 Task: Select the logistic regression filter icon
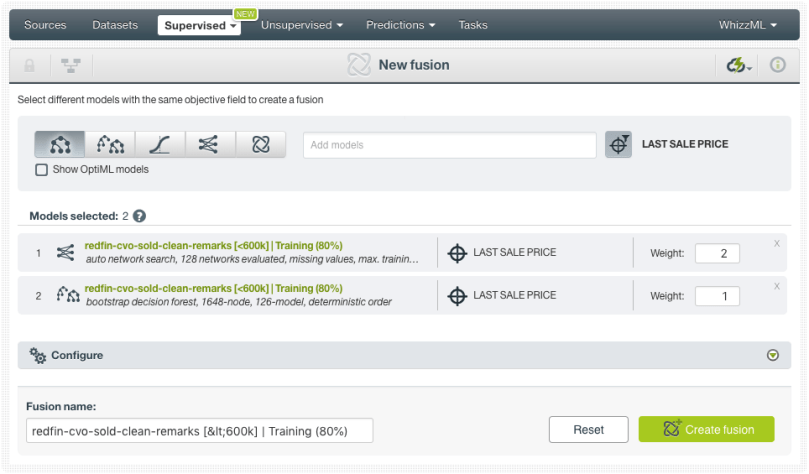click(160, 145)
